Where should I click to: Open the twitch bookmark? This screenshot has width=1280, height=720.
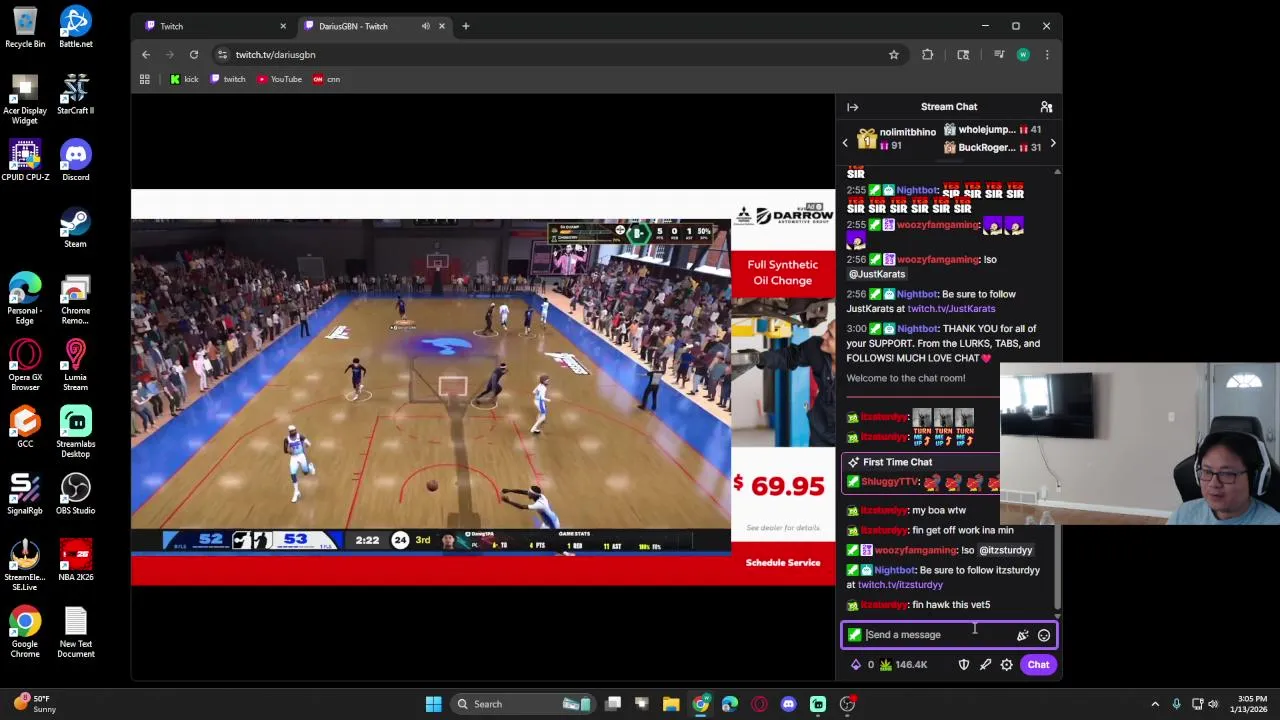pyautogui.click(x=228, y=79)
